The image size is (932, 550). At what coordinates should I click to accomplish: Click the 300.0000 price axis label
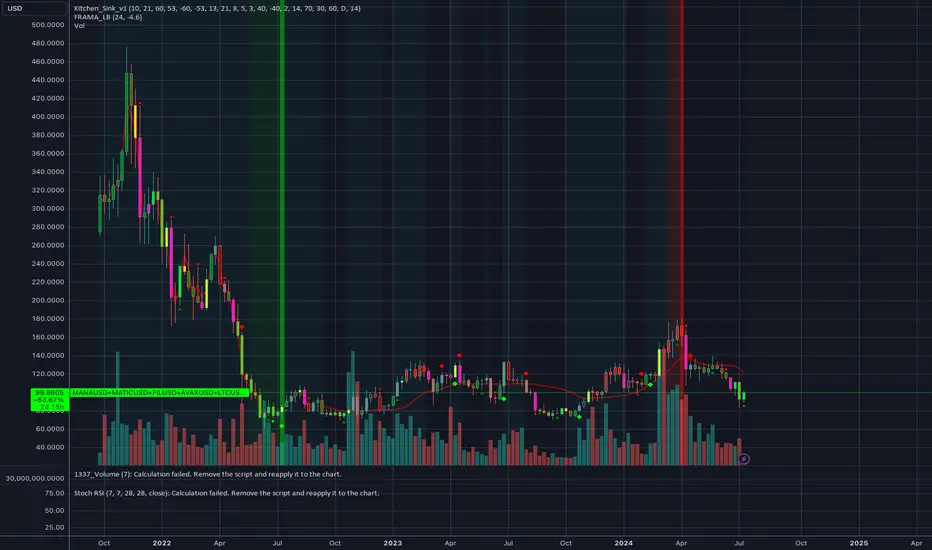coord(48,209)
